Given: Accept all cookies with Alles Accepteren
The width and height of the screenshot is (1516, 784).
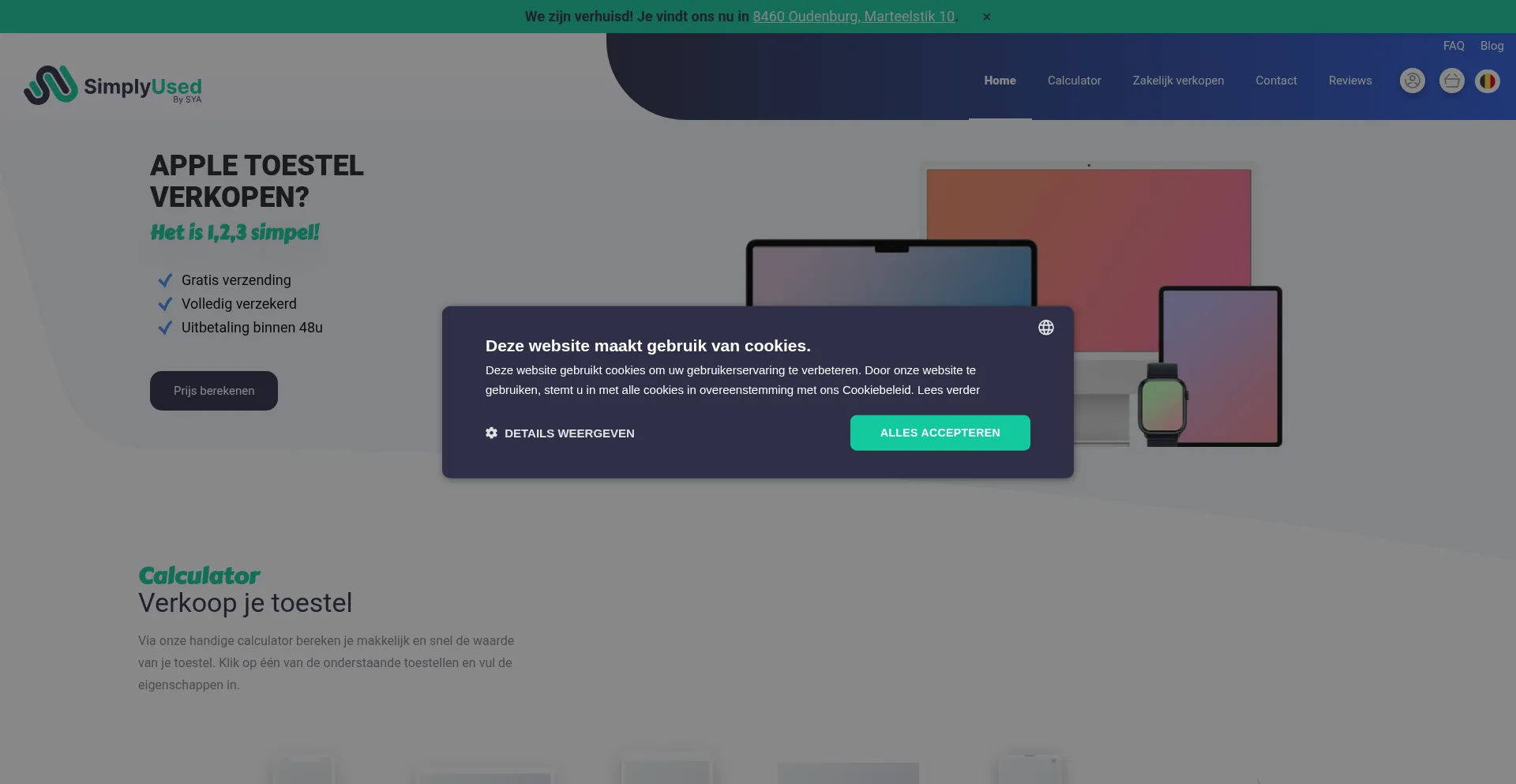Looking at the screenshot, I should [x=940, y=433].
